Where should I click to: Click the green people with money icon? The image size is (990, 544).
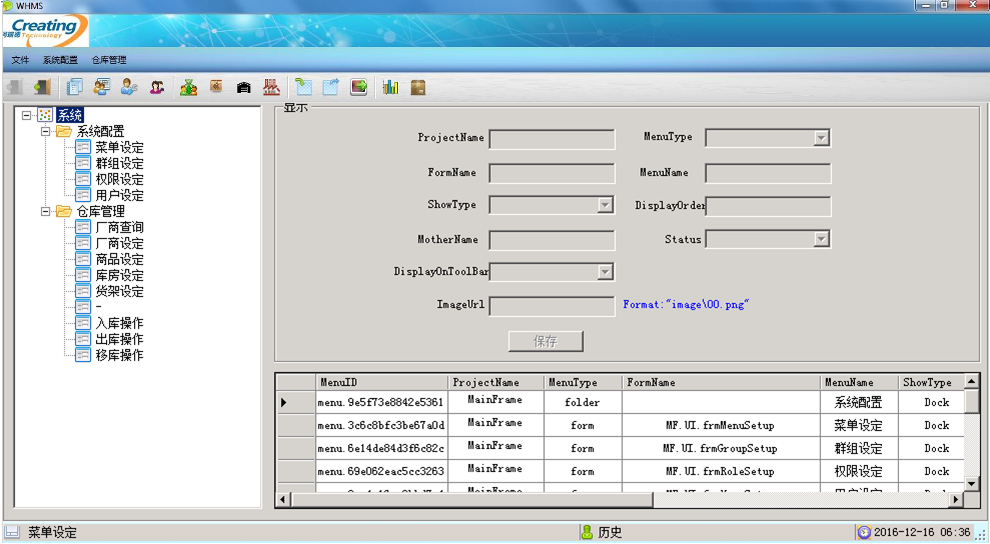tap(188, 88)
